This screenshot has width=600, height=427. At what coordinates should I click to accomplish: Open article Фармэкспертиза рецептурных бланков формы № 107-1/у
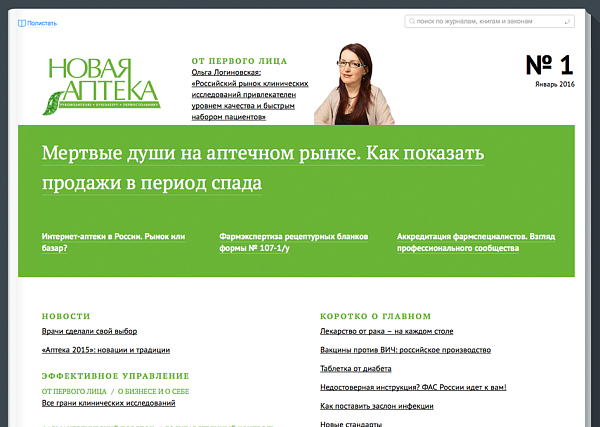click(x=293, y=242)
